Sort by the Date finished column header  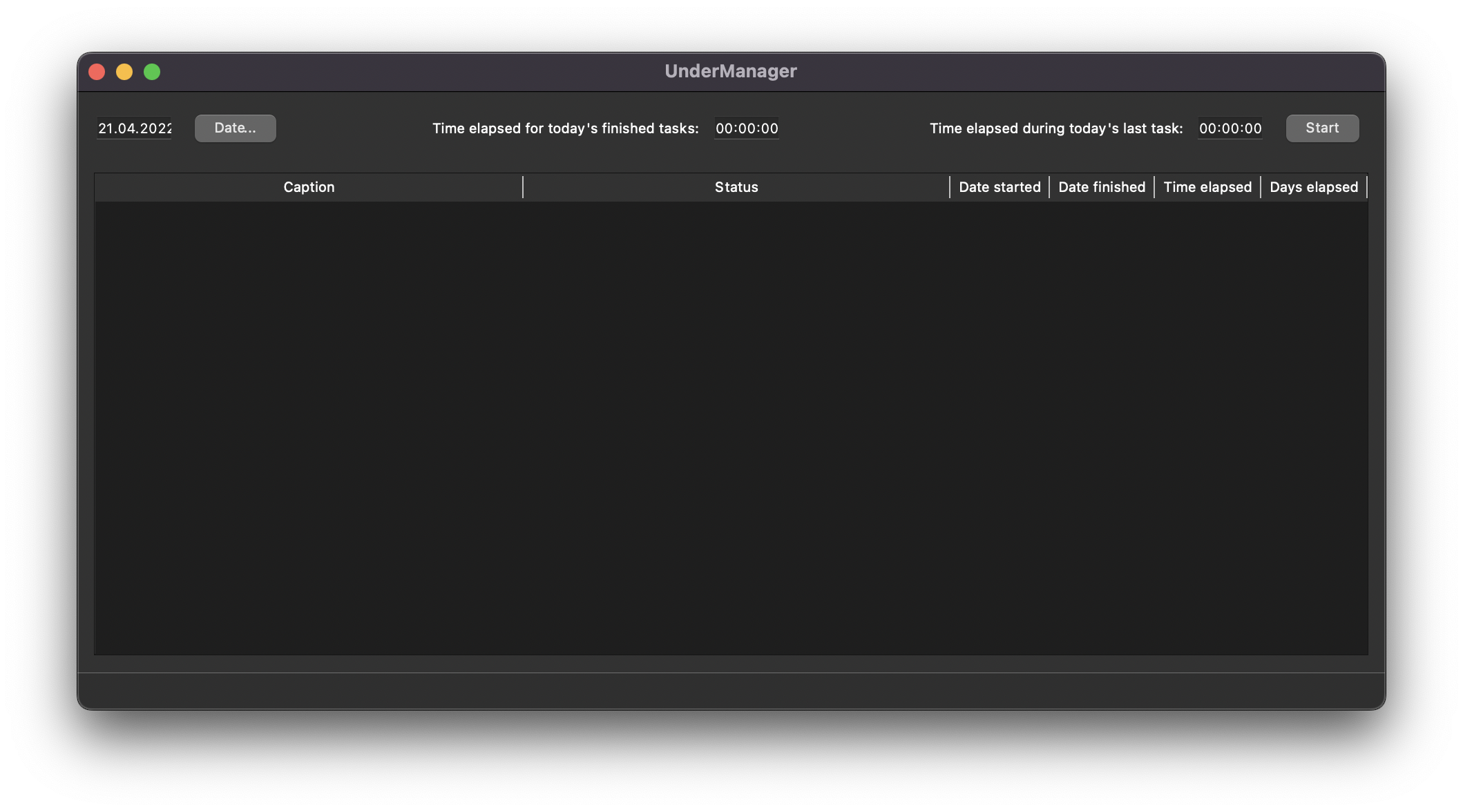(1101, 186)
